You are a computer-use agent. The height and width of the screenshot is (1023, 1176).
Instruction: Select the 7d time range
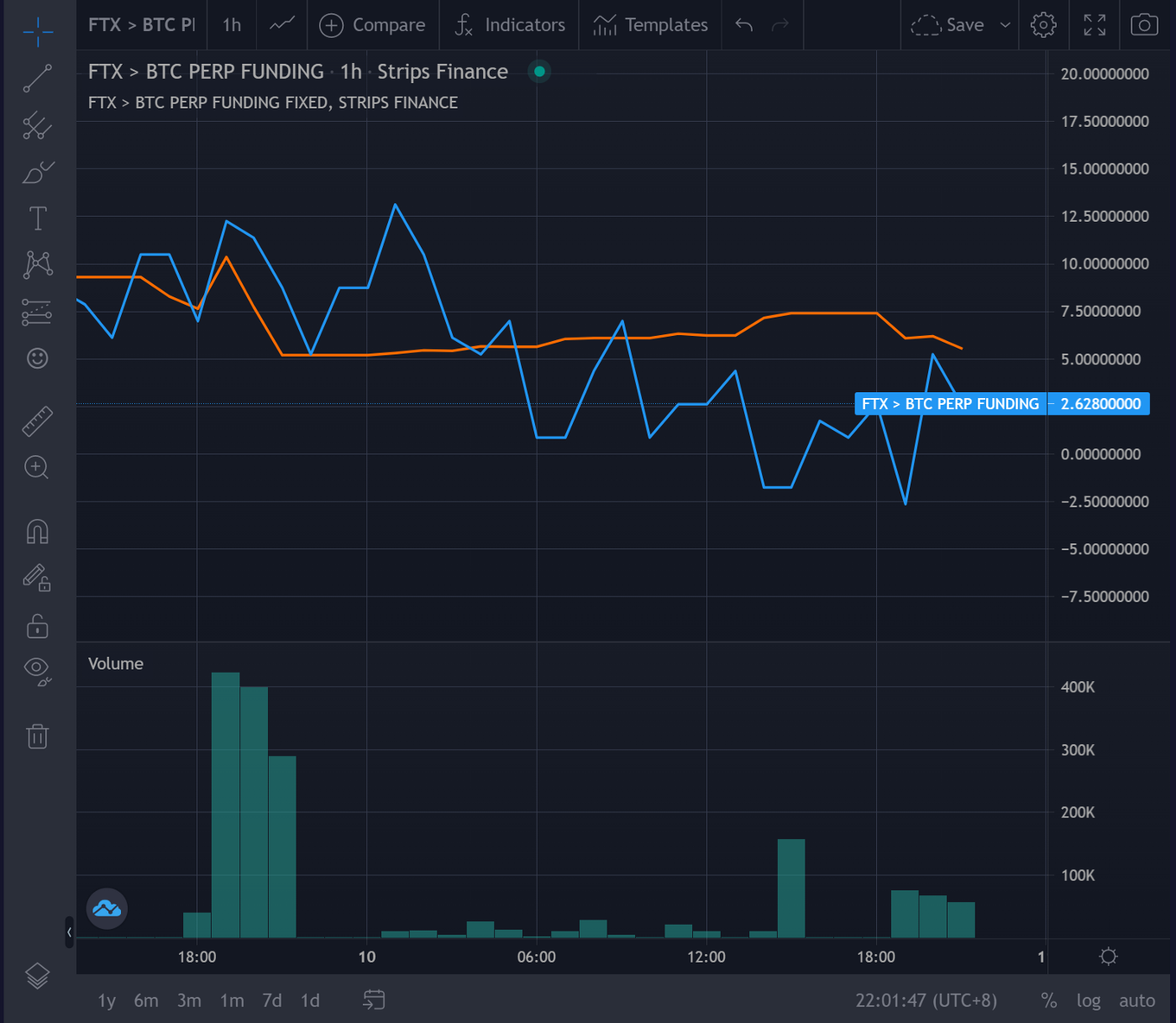(272, 1000)
